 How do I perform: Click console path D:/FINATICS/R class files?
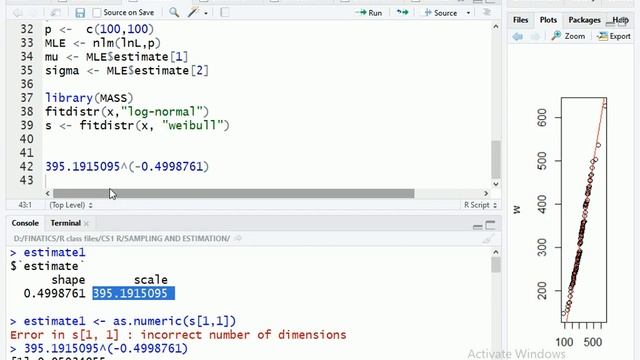pyautogui.click(x=122, y=238)
